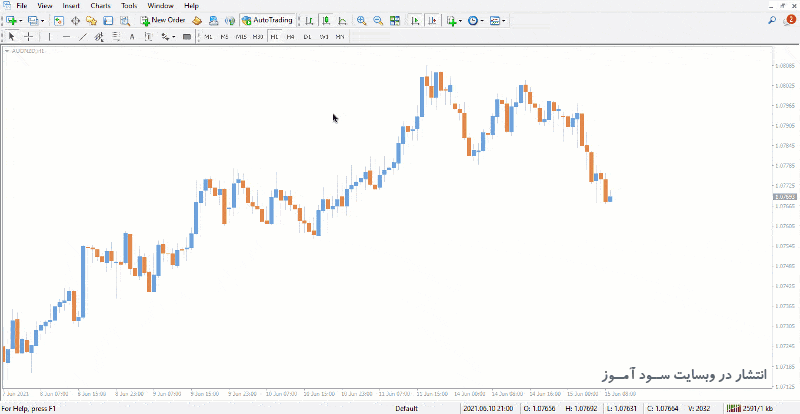Viewport: 800px width, 414px height.
Task: Open the Profiles icon
Action: point(33,20)
